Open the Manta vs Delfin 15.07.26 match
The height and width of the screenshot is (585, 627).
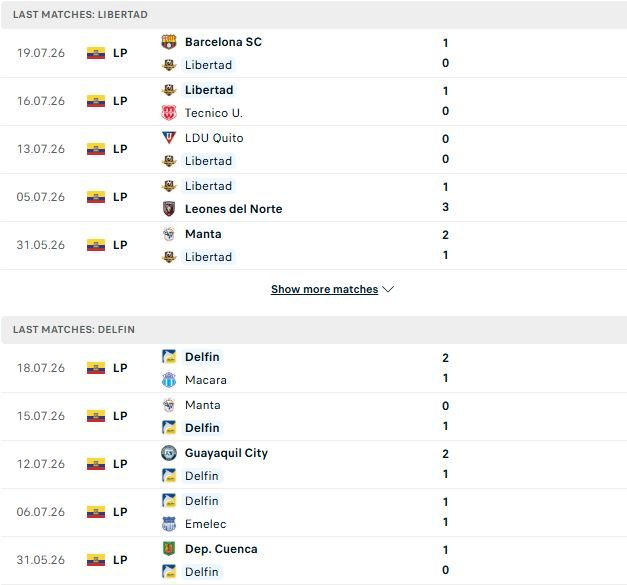[x=314, y=416]
